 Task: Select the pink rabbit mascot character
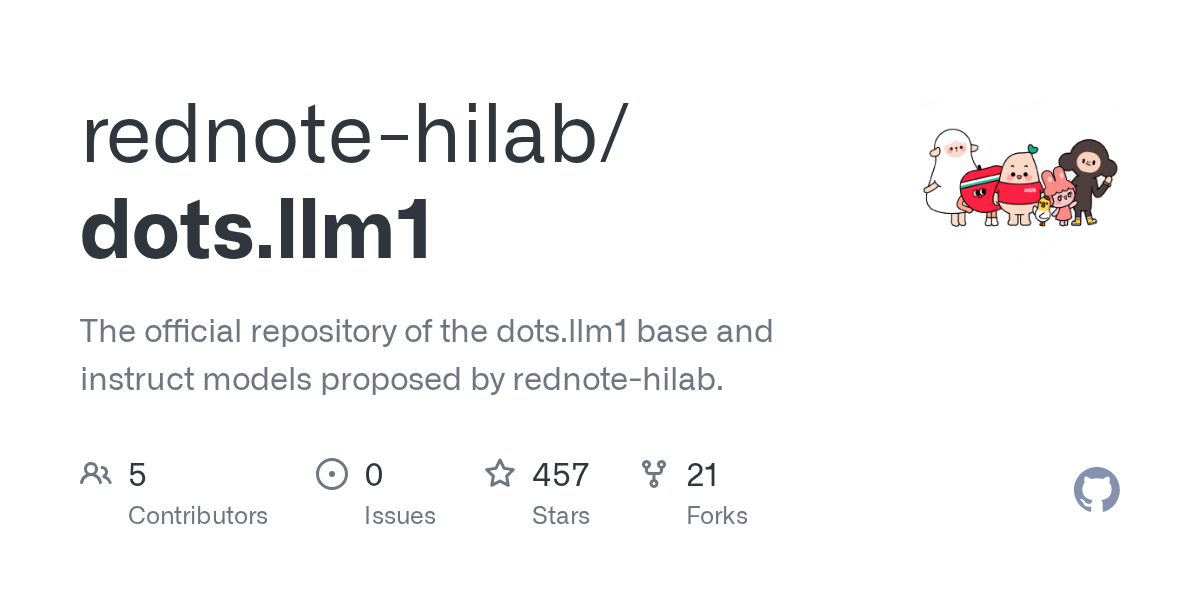coord(1058,195)
